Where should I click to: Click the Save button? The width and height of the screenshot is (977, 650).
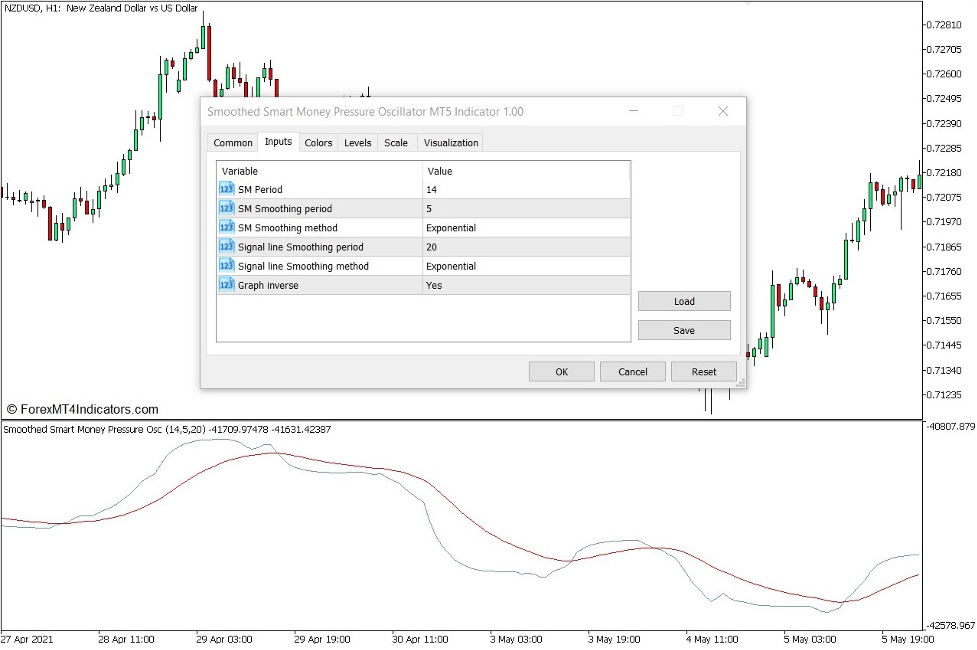pyautogui.click(x=684, y=330)
